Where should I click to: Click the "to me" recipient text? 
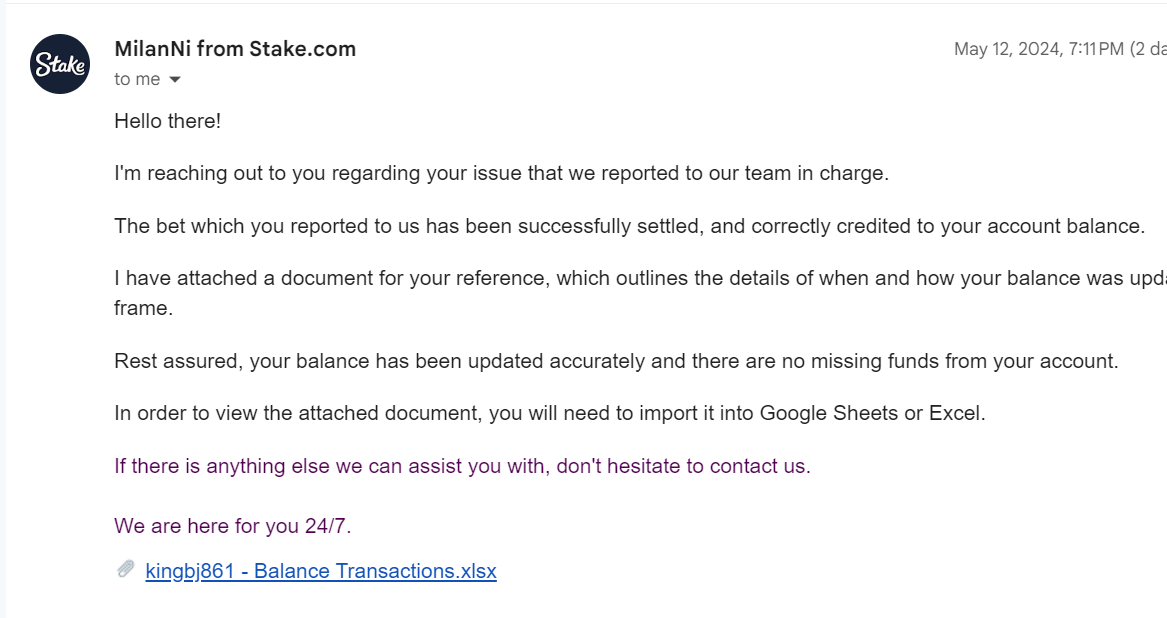coord(137,79)
